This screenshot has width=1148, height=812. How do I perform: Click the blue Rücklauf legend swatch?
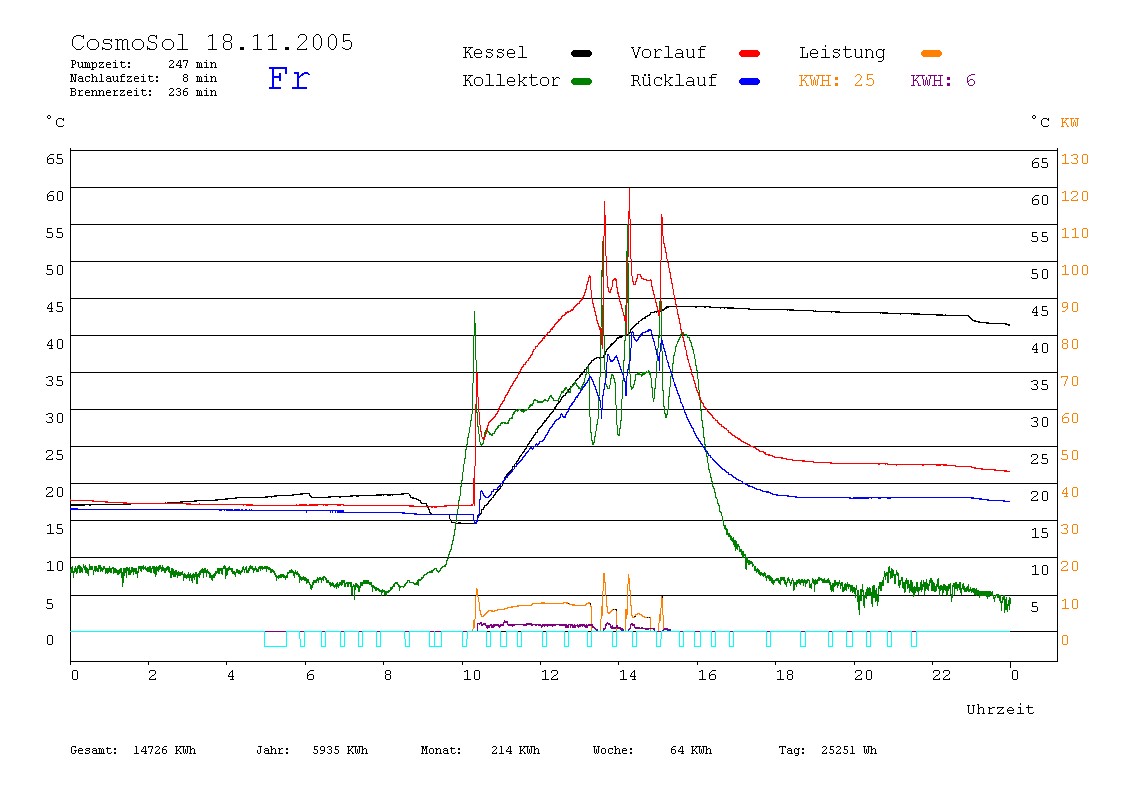coord(750,81)
